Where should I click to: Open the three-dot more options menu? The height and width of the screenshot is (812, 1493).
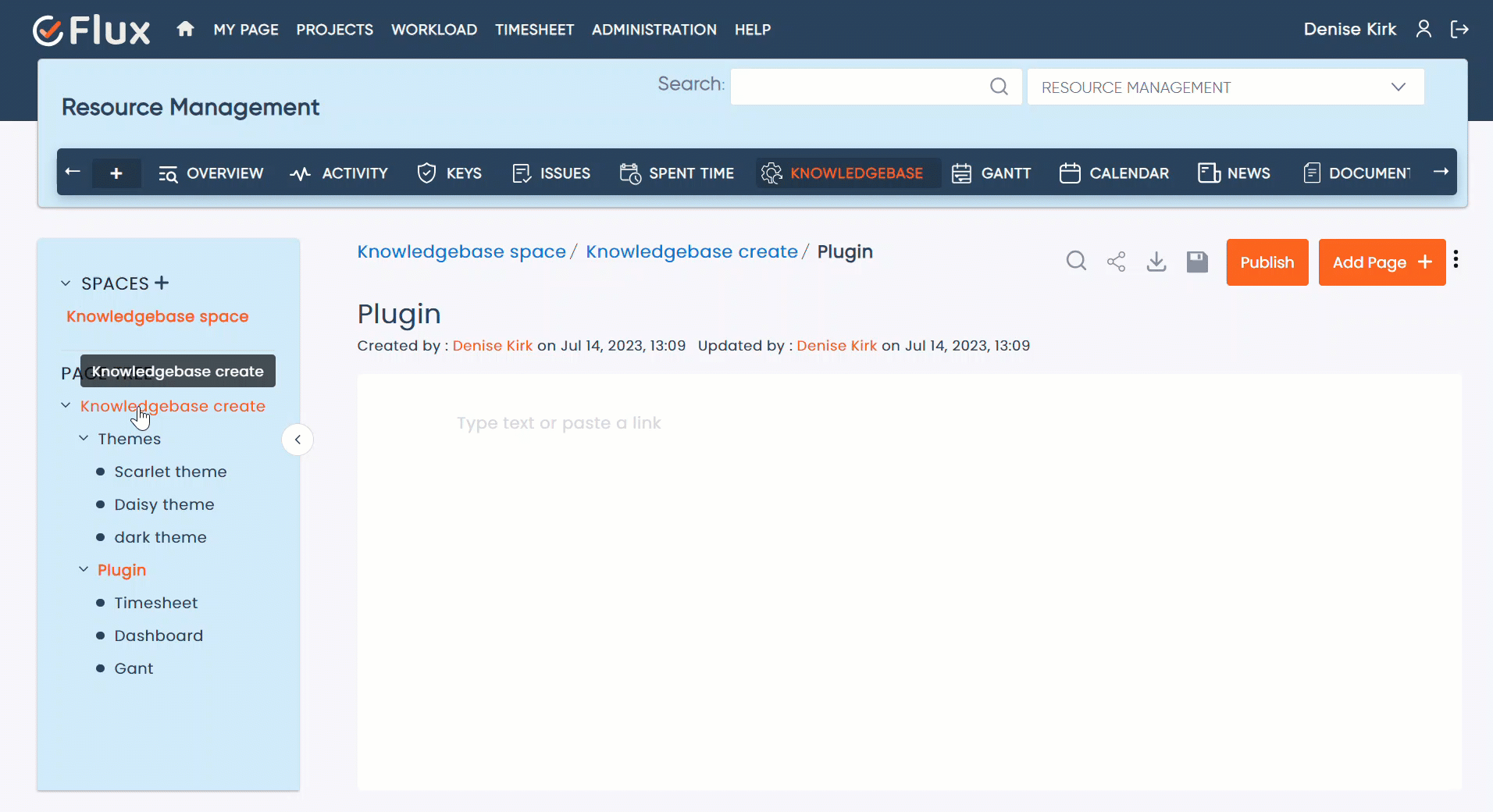1456,259
